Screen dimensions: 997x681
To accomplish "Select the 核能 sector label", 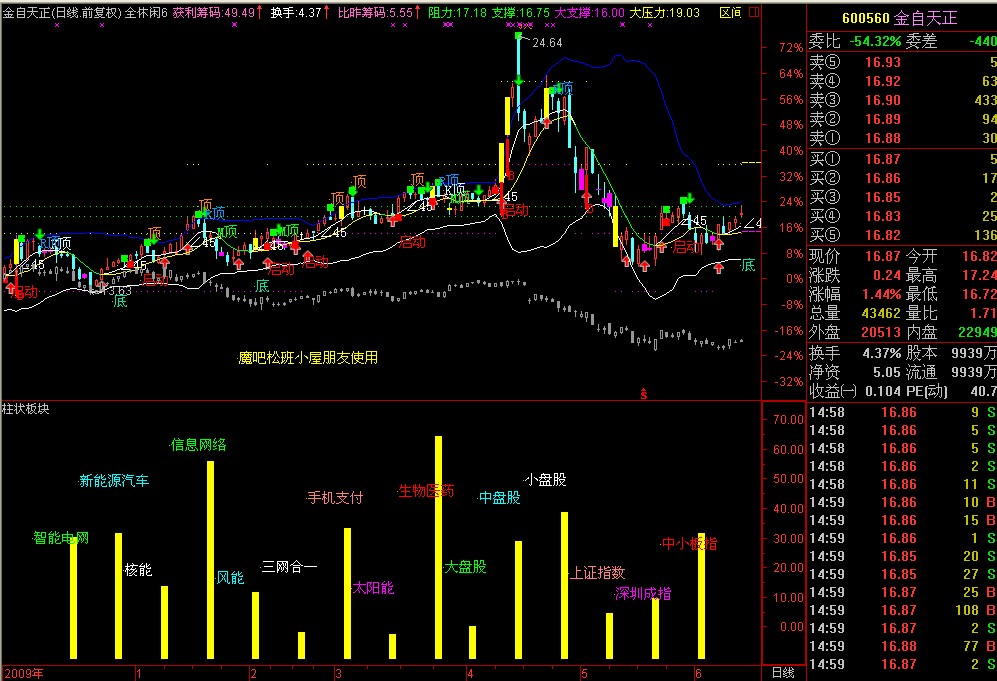I will [138, 570].
